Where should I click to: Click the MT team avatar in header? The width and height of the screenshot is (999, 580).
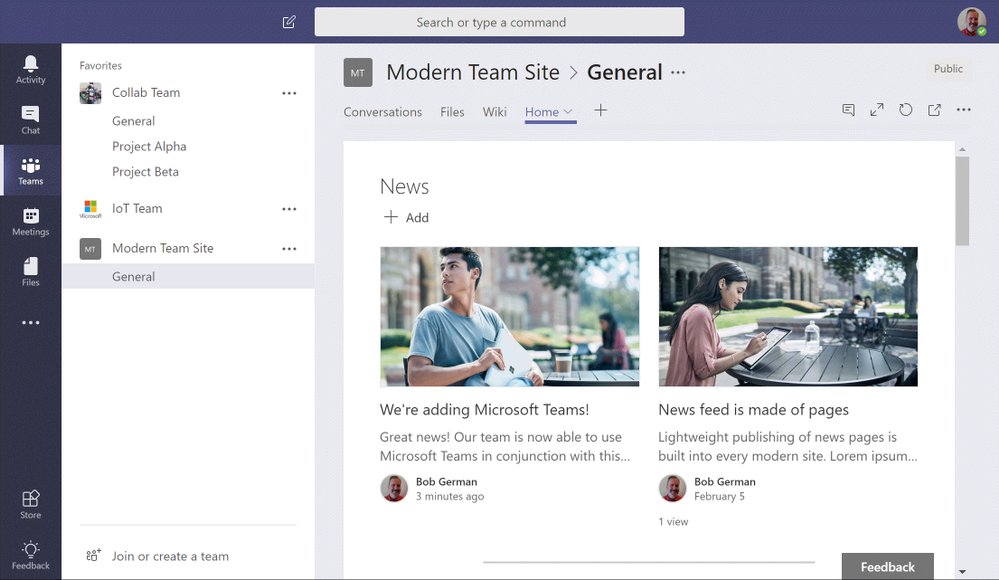click(358, 73)
